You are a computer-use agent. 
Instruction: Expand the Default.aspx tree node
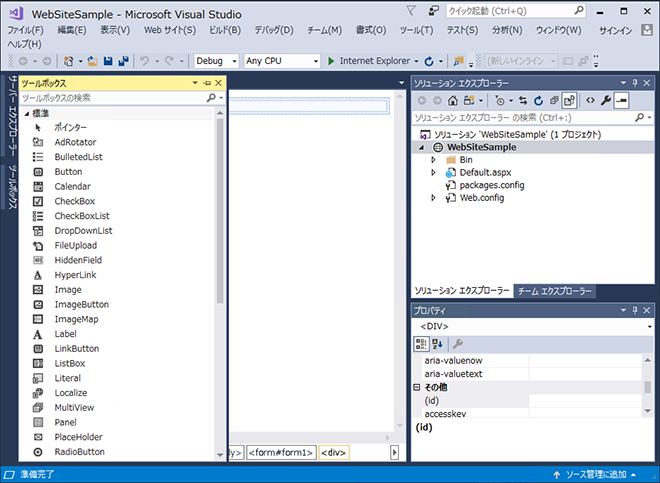(x=433, y=173)
